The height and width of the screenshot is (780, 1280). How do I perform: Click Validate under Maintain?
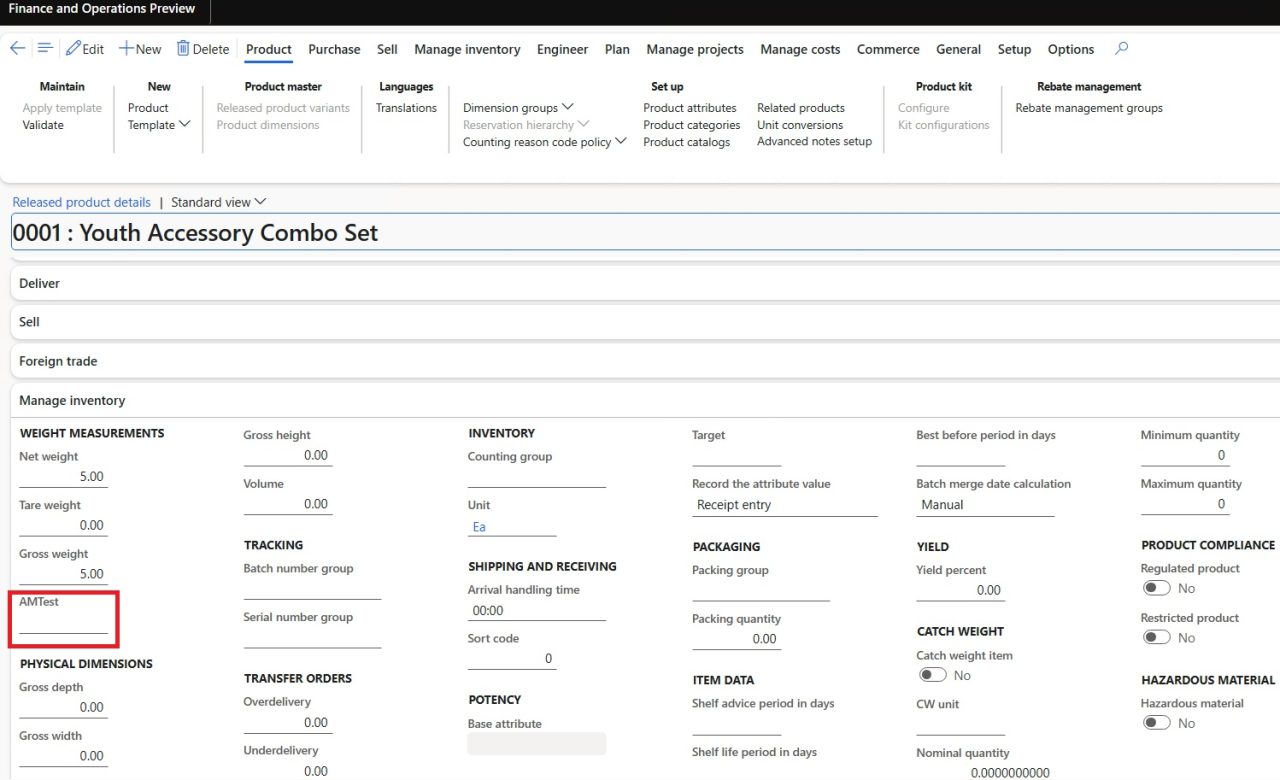coord(41,124)
